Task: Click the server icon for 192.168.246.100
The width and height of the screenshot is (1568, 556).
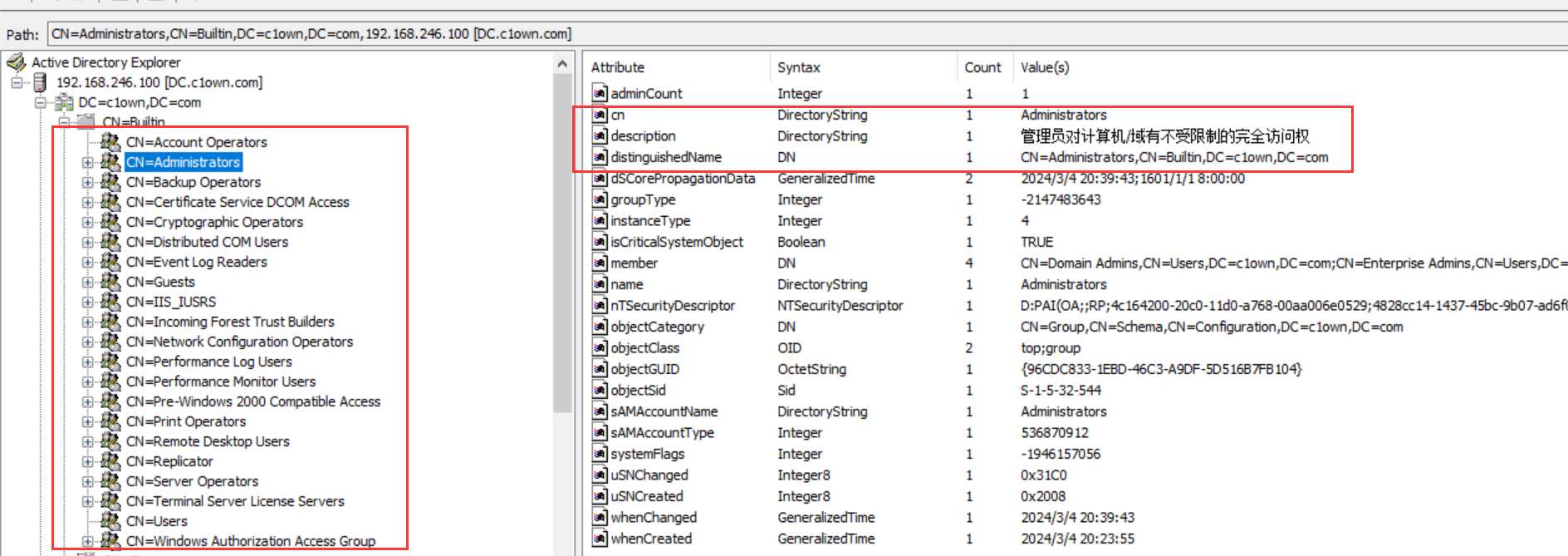Action: click(x=40, y=82)
